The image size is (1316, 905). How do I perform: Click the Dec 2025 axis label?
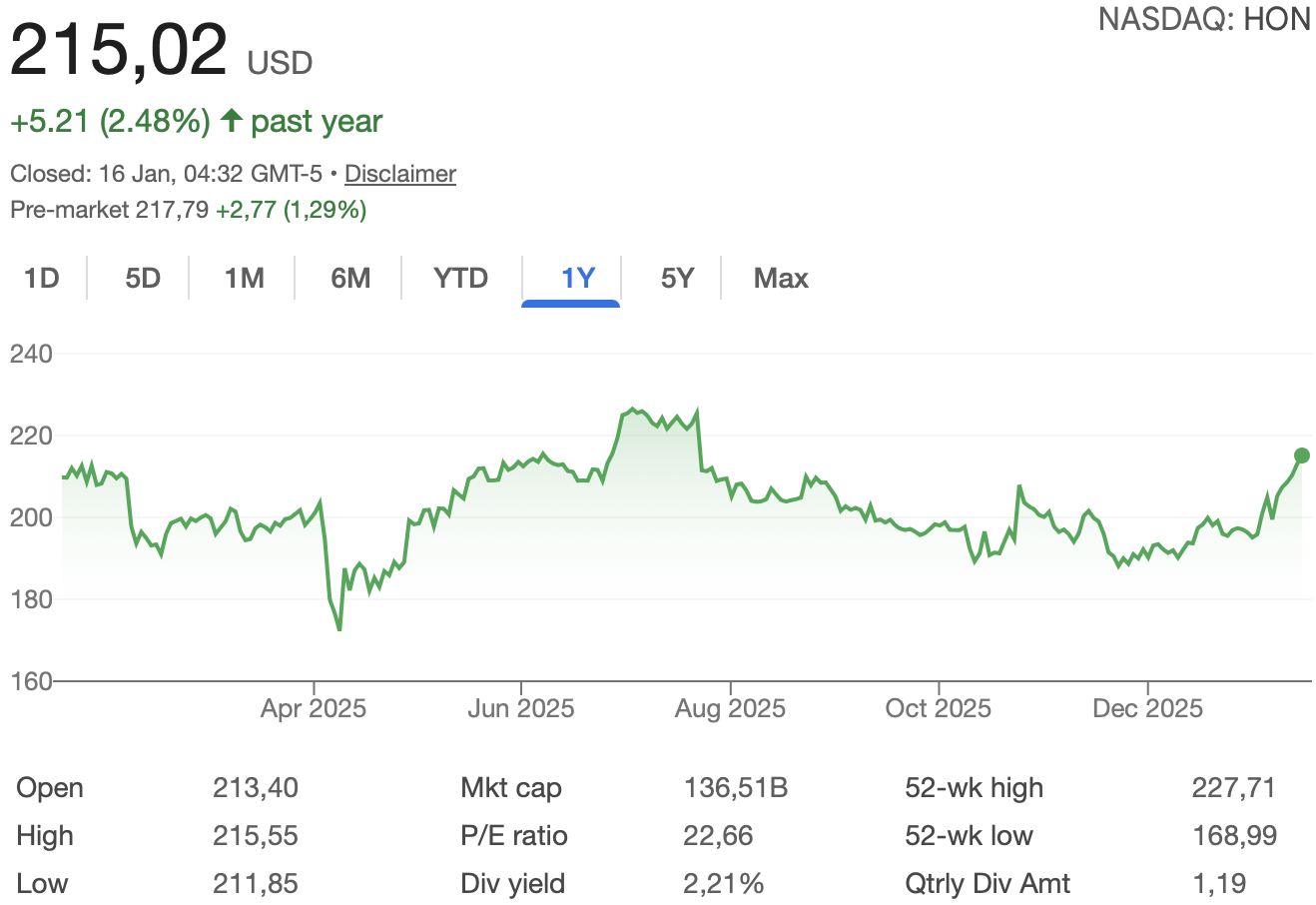click(x=1147, y=709)
